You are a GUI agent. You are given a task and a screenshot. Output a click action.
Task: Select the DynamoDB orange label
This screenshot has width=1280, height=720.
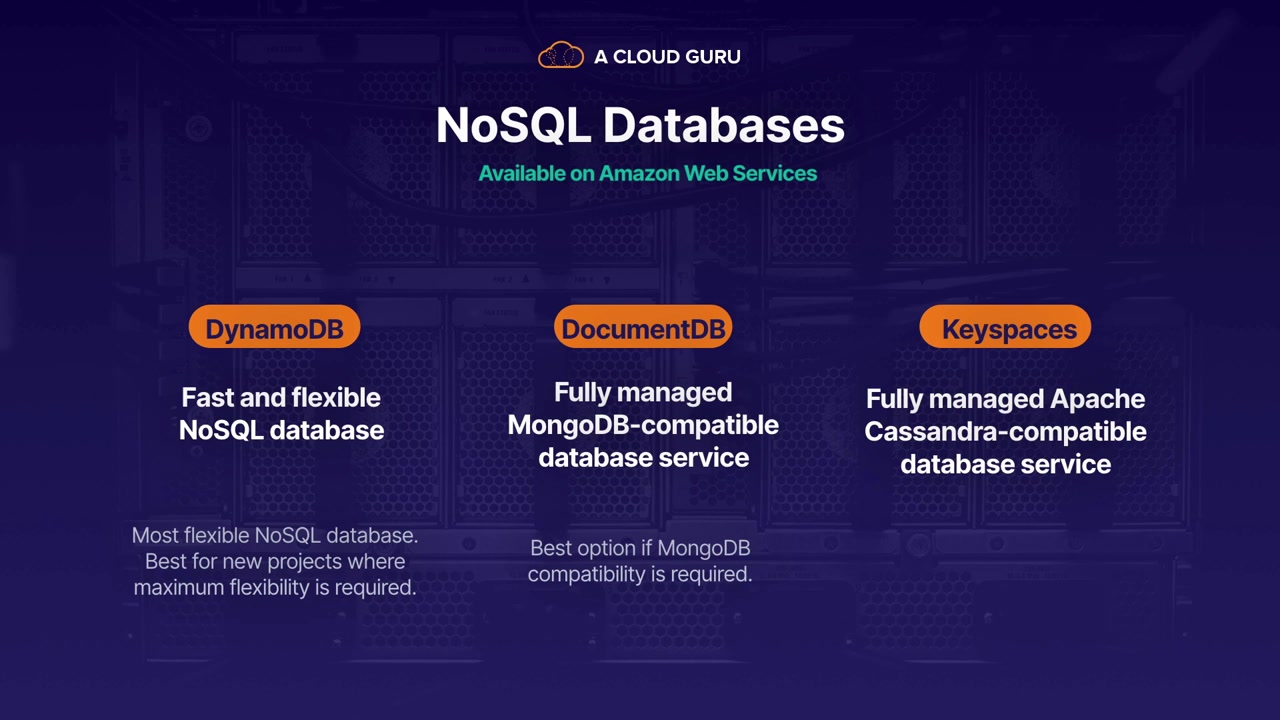[x=274, y=328]
